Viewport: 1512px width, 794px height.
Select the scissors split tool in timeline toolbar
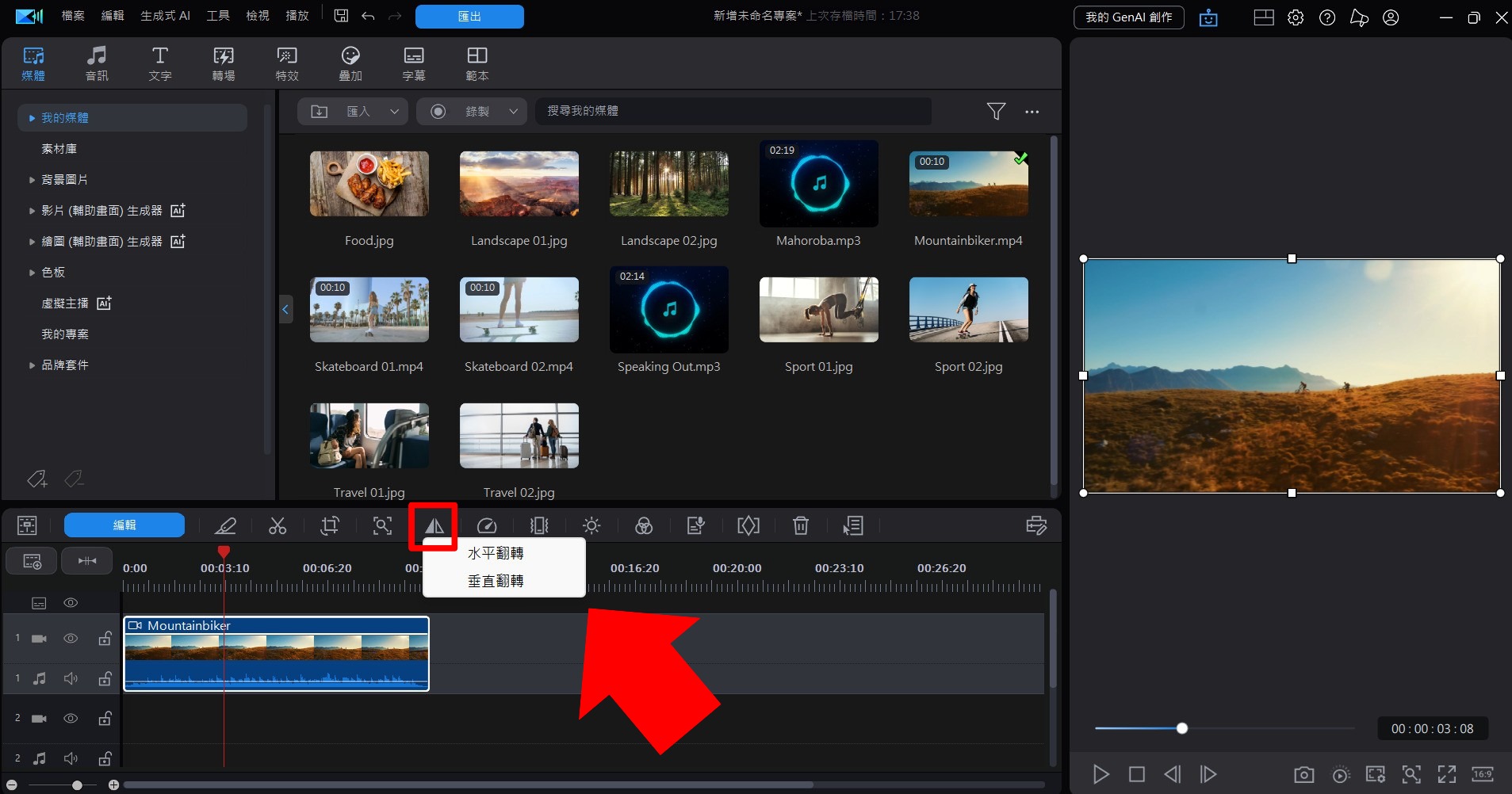click(278, 525)
